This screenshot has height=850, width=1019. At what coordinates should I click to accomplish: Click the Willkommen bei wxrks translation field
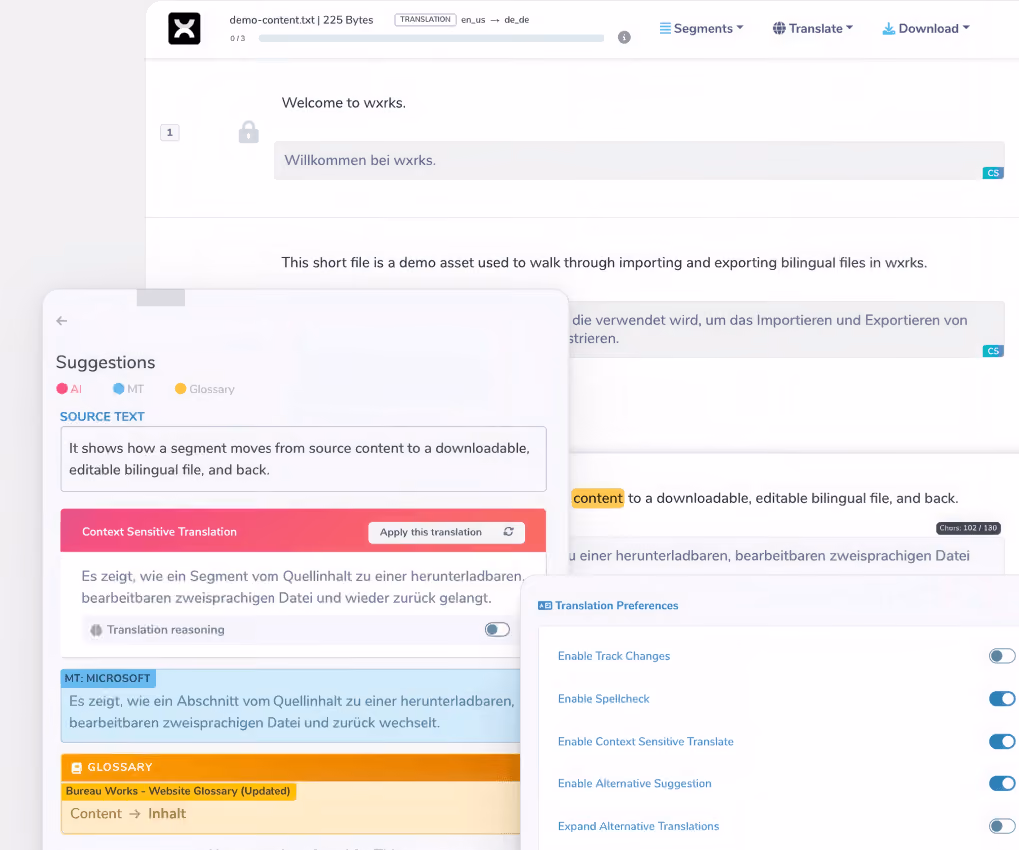click(x=639, y=161)
